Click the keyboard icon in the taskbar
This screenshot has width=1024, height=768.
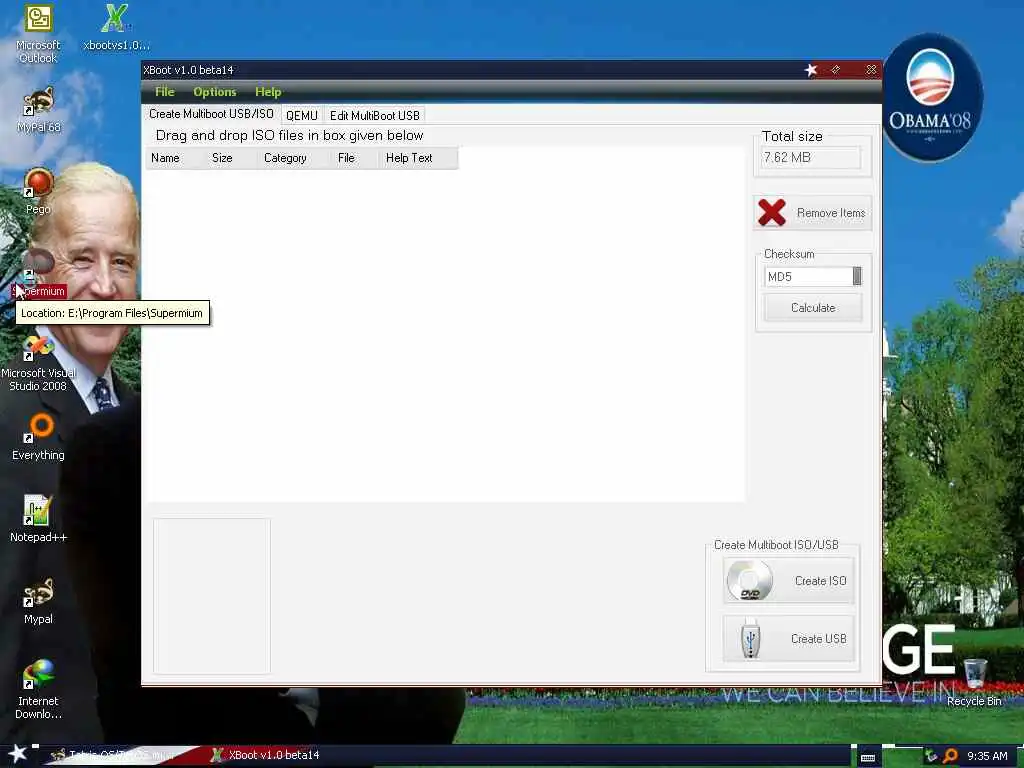tap(868, 758)
